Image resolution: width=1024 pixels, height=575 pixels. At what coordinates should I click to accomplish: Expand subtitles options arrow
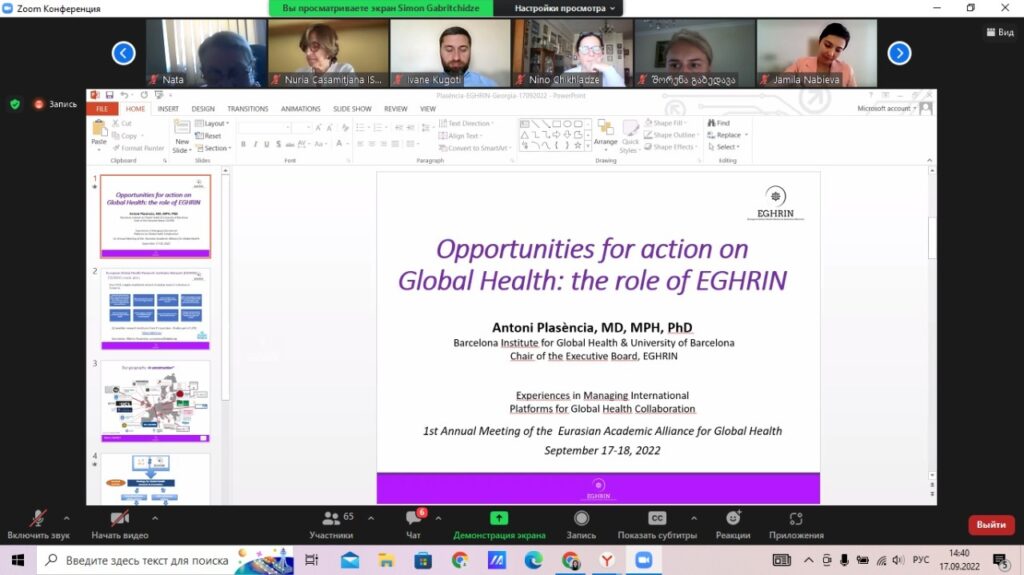pos(694,518)
